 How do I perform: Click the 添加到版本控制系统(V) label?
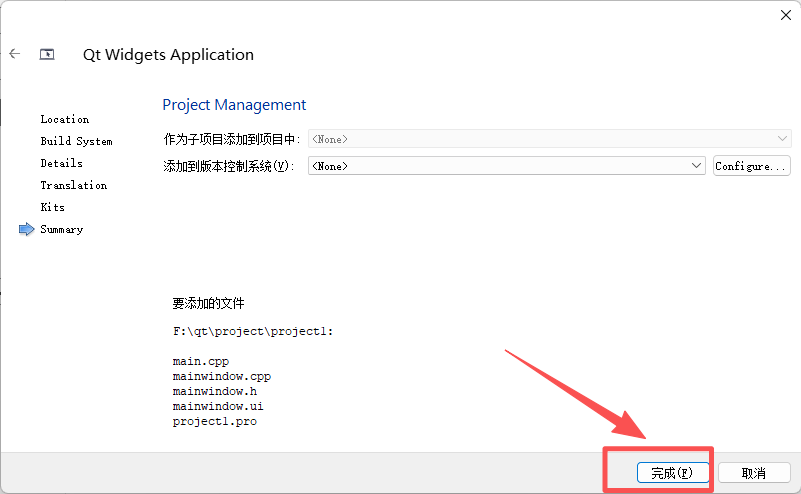pyautogui.click(x=229, y=166)
